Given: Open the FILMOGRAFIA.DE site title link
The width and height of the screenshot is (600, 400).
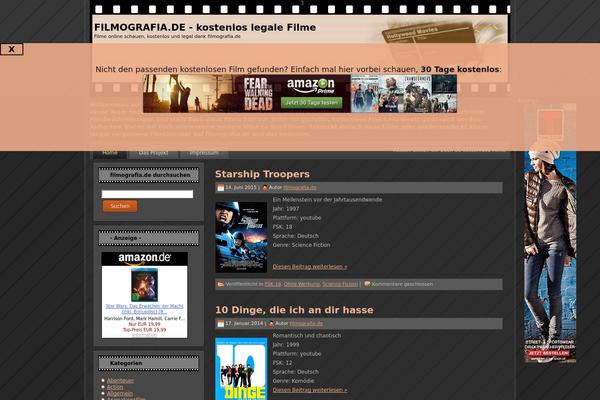Looking at the screenshot, I should pos(205,27).
